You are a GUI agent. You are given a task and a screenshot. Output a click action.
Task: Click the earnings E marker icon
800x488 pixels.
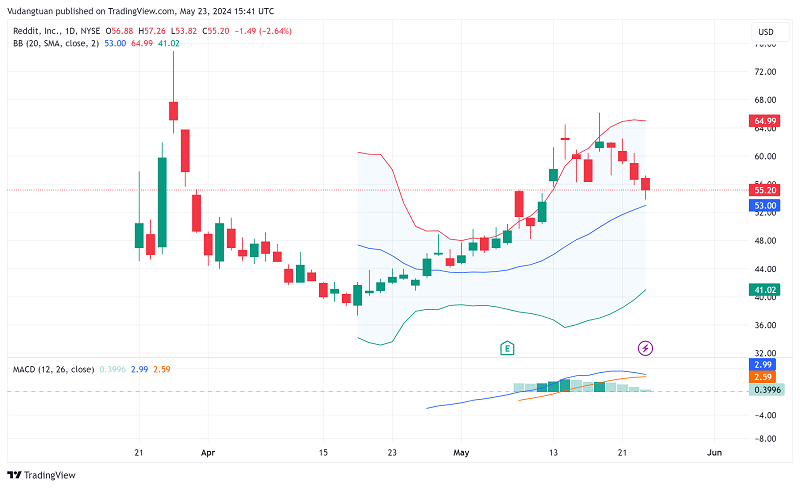508,348
